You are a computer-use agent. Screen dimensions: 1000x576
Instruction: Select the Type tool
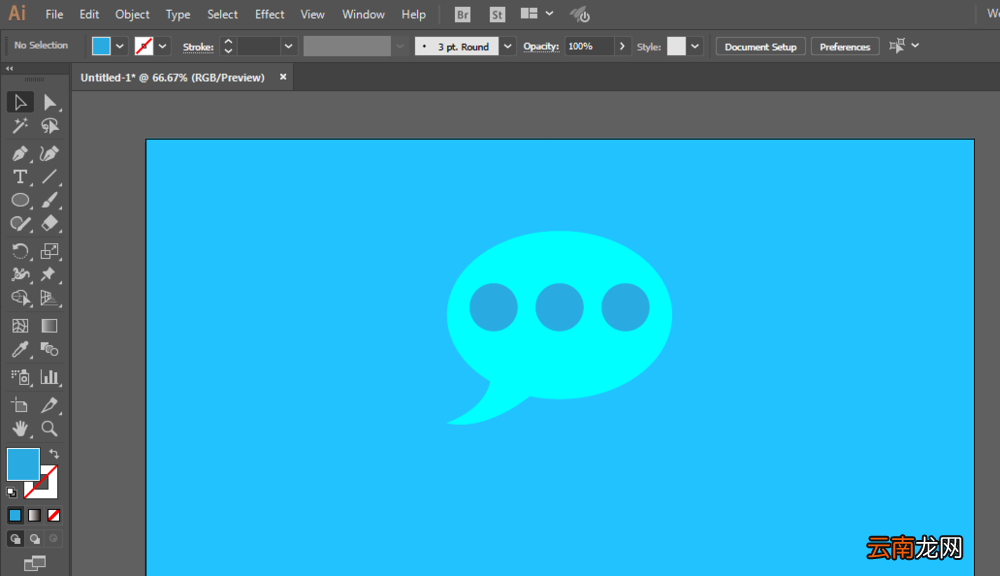(20, 177)
